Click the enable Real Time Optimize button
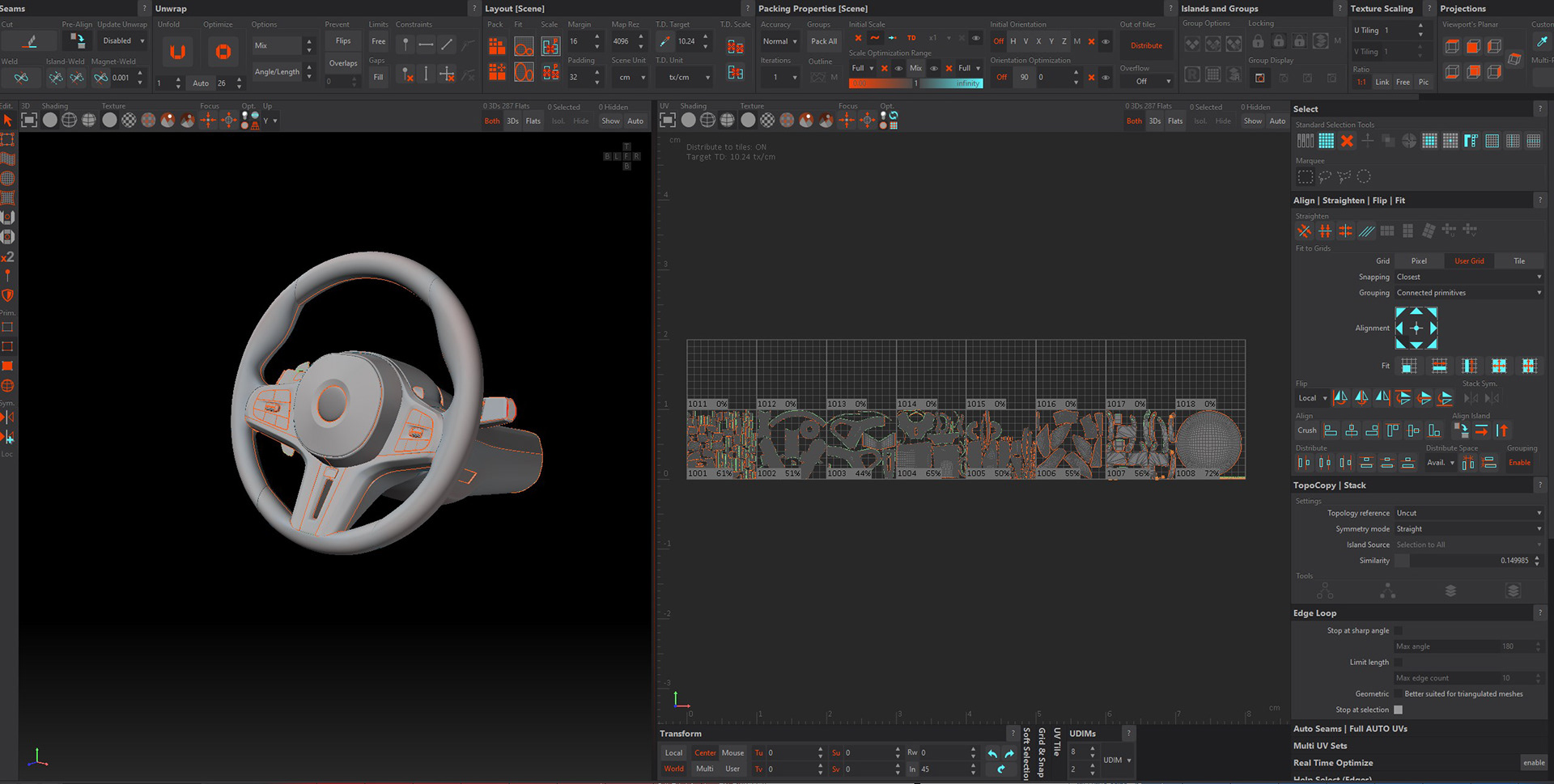The height and width of the screenshot is (784, 1554). pyautogui.click(x=1534, y=763)
